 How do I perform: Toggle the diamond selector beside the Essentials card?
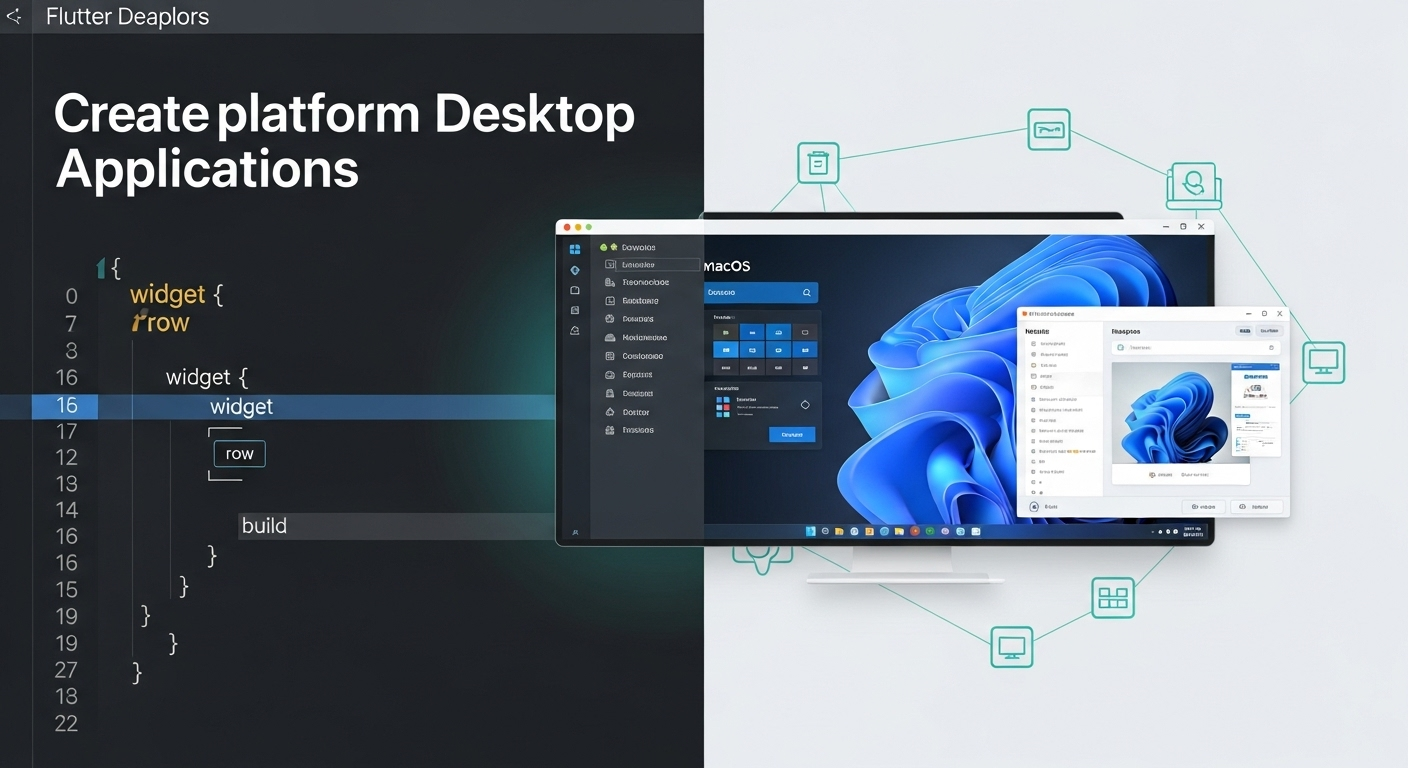tap(804, 405)
